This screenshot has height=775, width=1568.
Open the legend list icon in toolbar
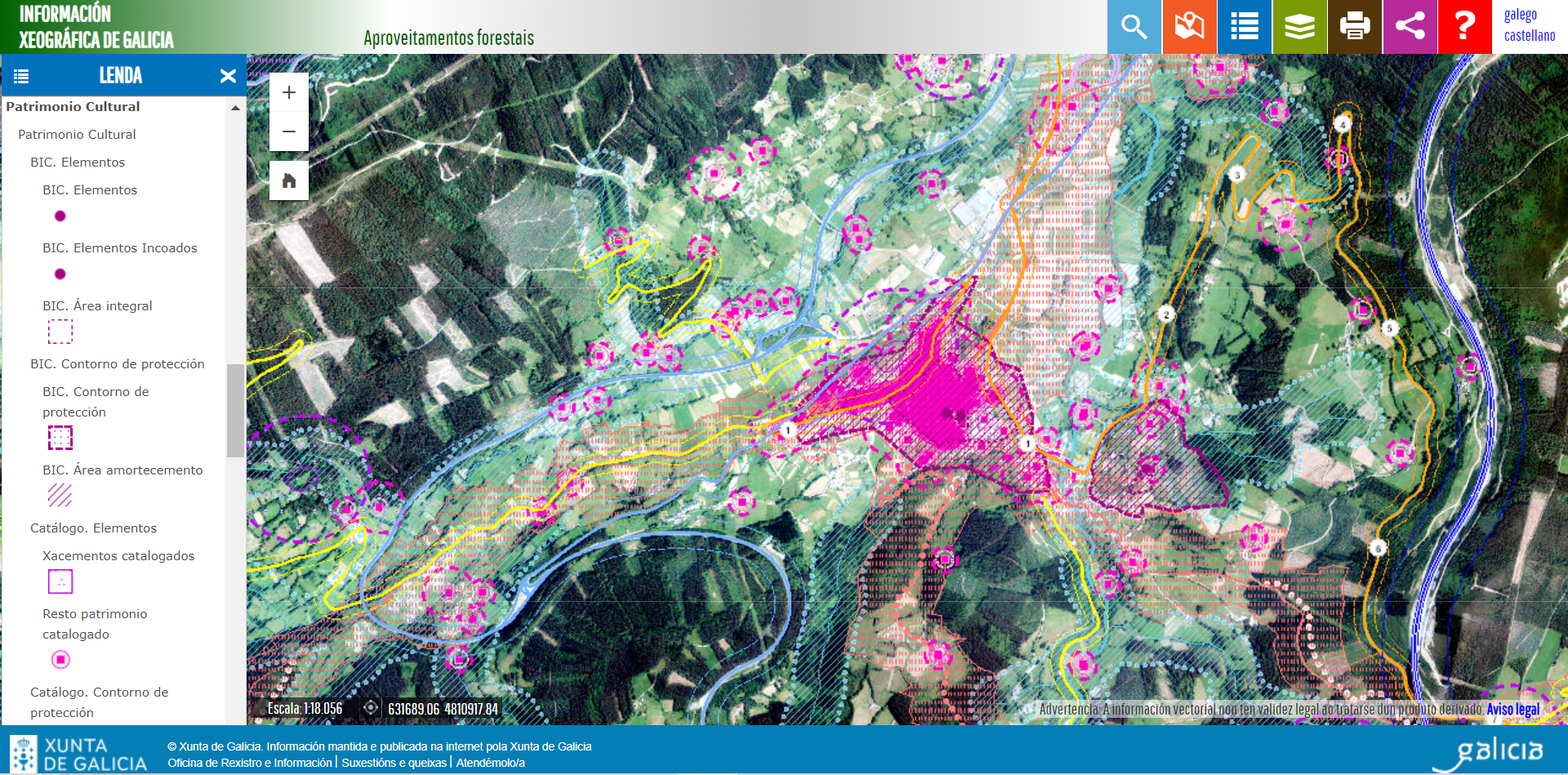pos(1244,27)
